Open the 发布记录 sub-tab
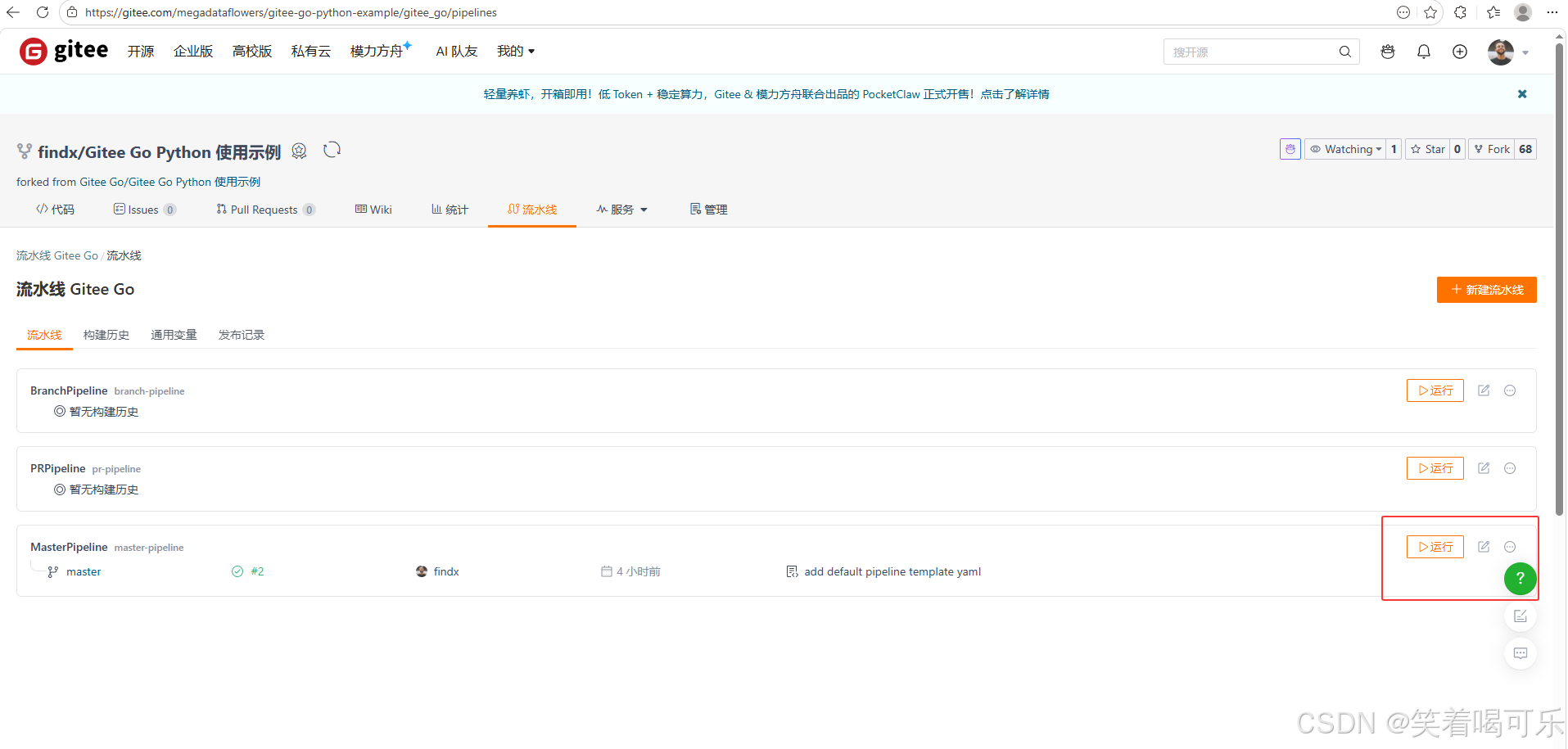This screenshot has height=749, width=1568. click(x=242, y=335)
